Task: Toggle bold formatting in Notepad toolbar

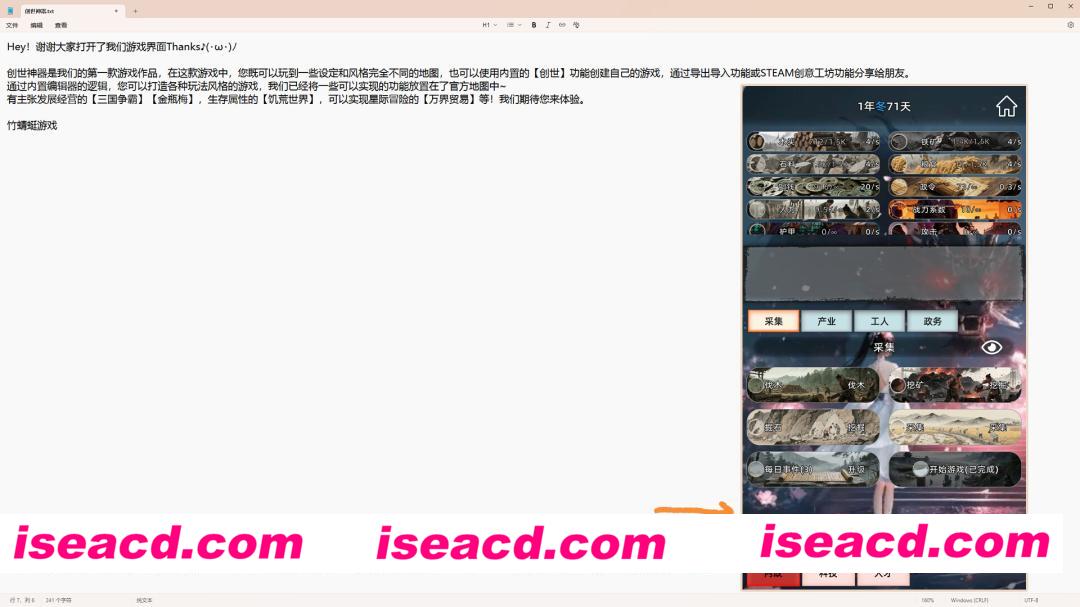Action: click(x=534, y=25)
